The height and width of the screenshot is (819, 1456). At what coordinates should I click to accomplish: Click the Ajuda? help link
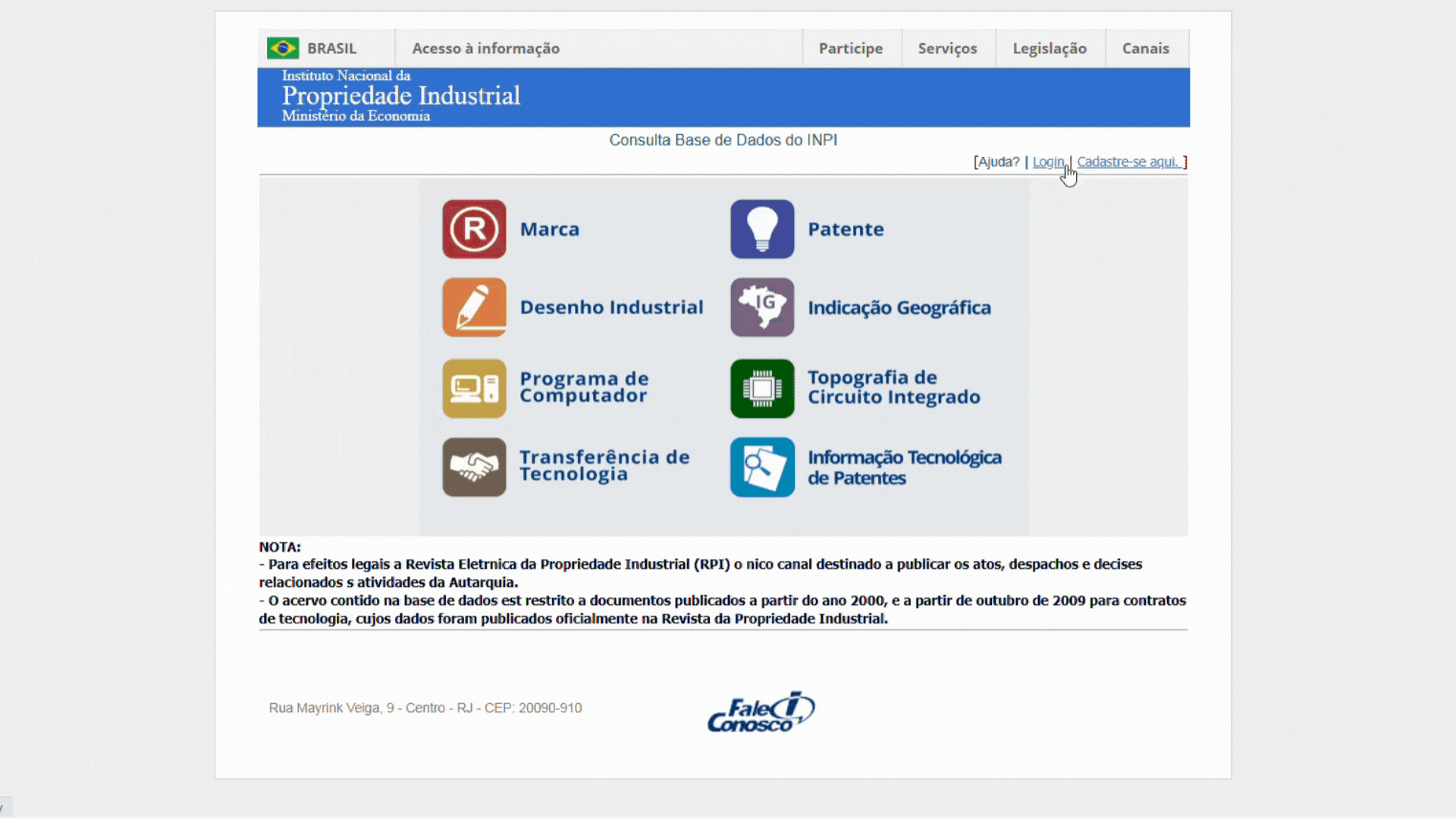[999, 162]
